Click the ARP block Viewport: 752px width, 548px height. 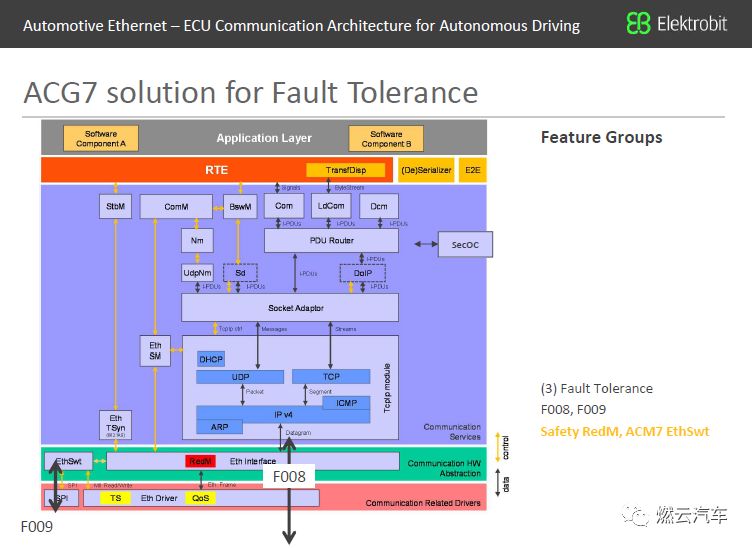(x=219, y=427)
